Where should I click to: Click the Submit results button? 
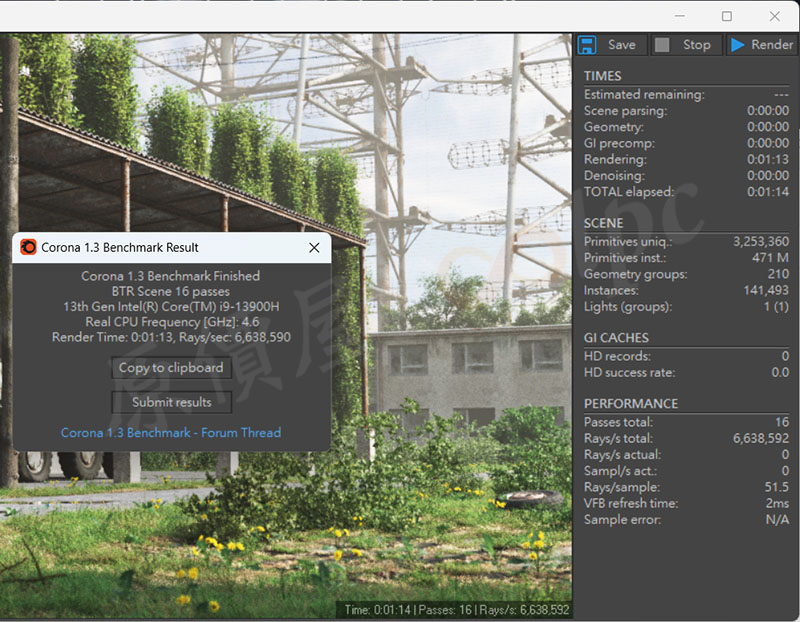pos(171,402)
